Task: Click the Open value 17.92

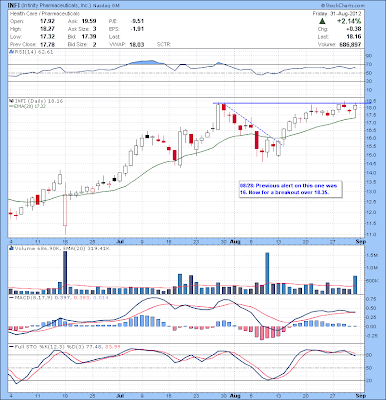Action: pyautogui.click(x=47, y=21)
